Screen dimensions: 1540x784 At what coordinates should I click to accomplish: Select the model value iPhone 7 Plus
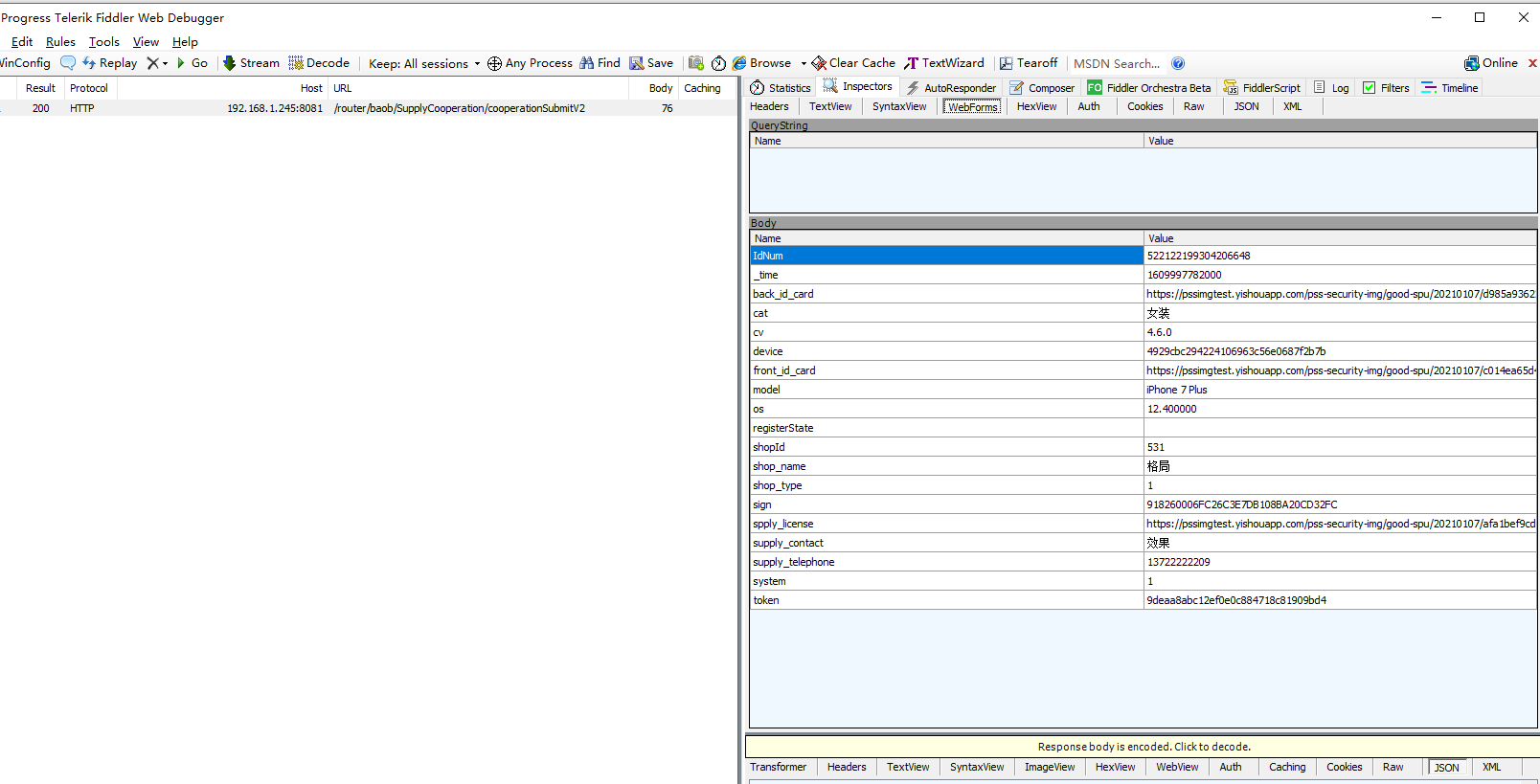tap(1177, 390)
